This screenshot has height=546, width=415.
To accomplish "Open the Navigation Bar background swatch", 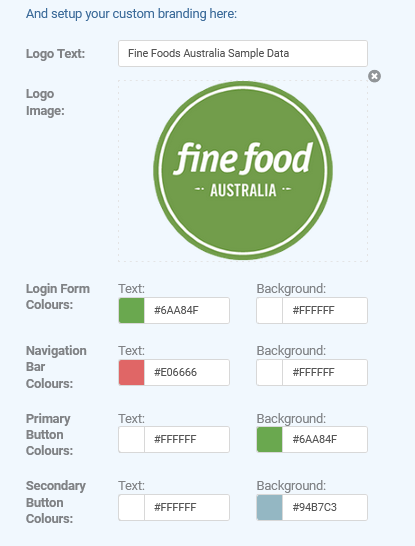I will click(269, 372).
